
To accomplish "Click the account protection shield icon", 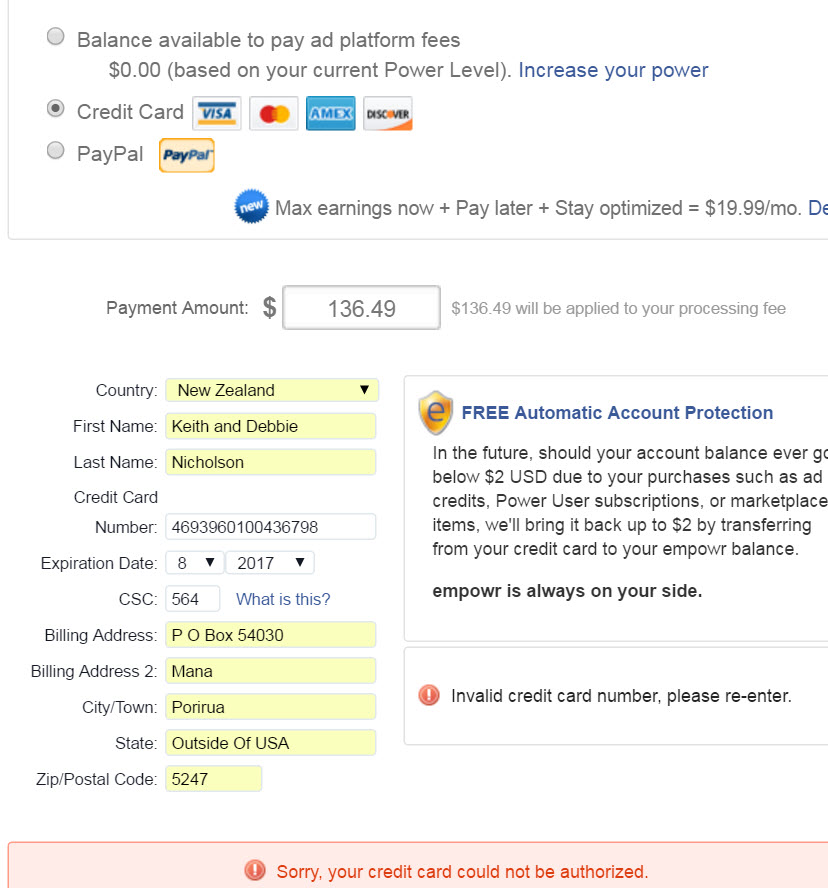I will point(436,412).
